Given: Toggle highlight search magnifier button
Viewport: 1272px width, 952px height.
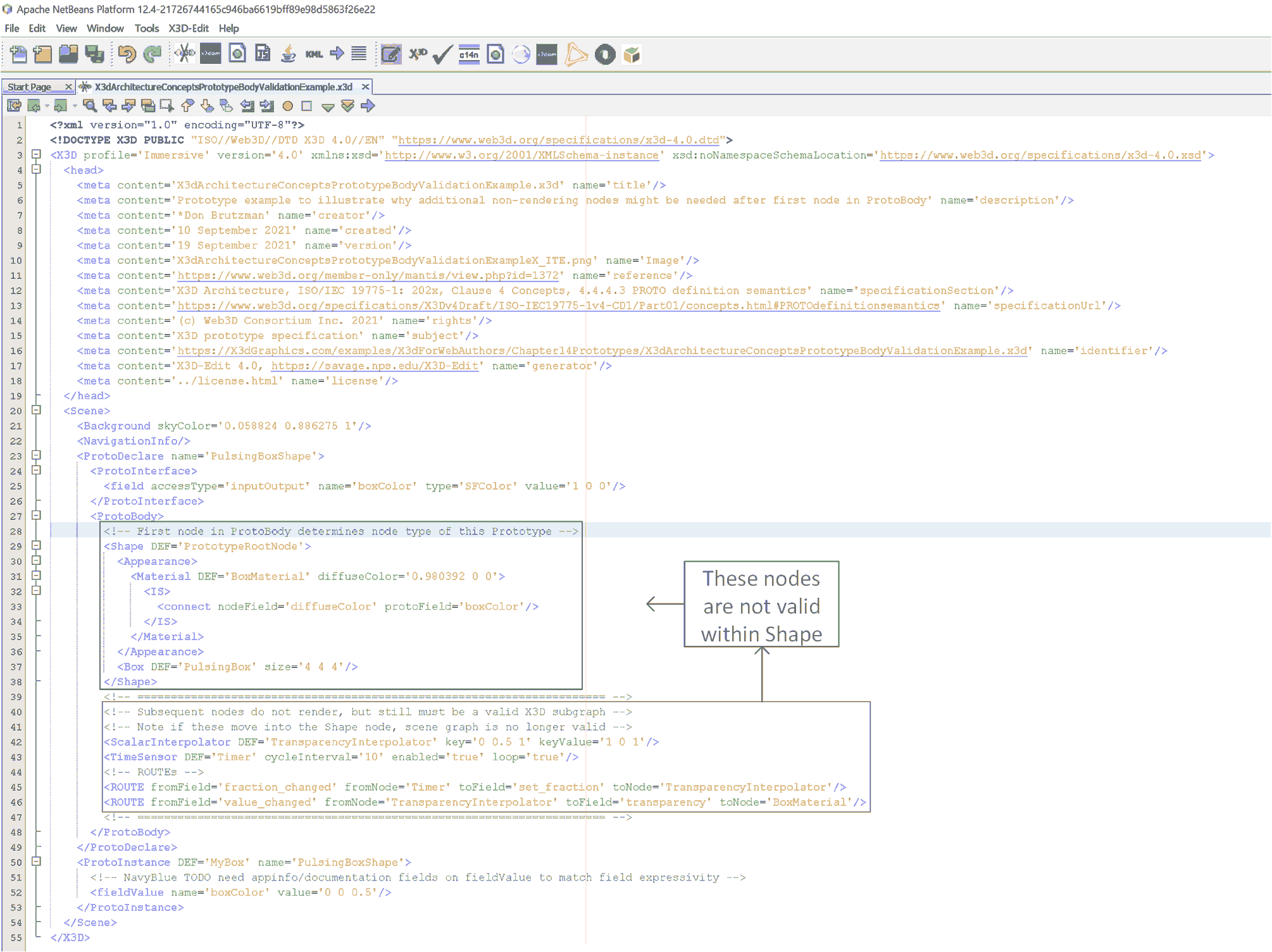Looking at the screenshot, I should click(x=90, y=106).
